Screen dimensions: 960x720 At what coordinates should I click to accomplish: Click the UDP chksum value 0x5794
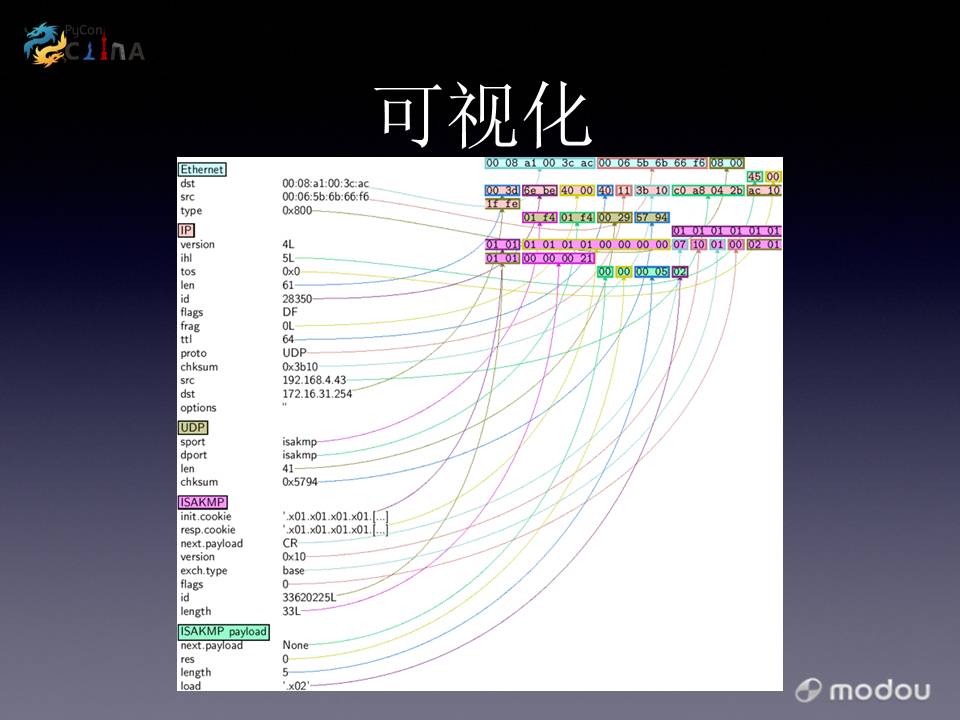pos(299,482)
